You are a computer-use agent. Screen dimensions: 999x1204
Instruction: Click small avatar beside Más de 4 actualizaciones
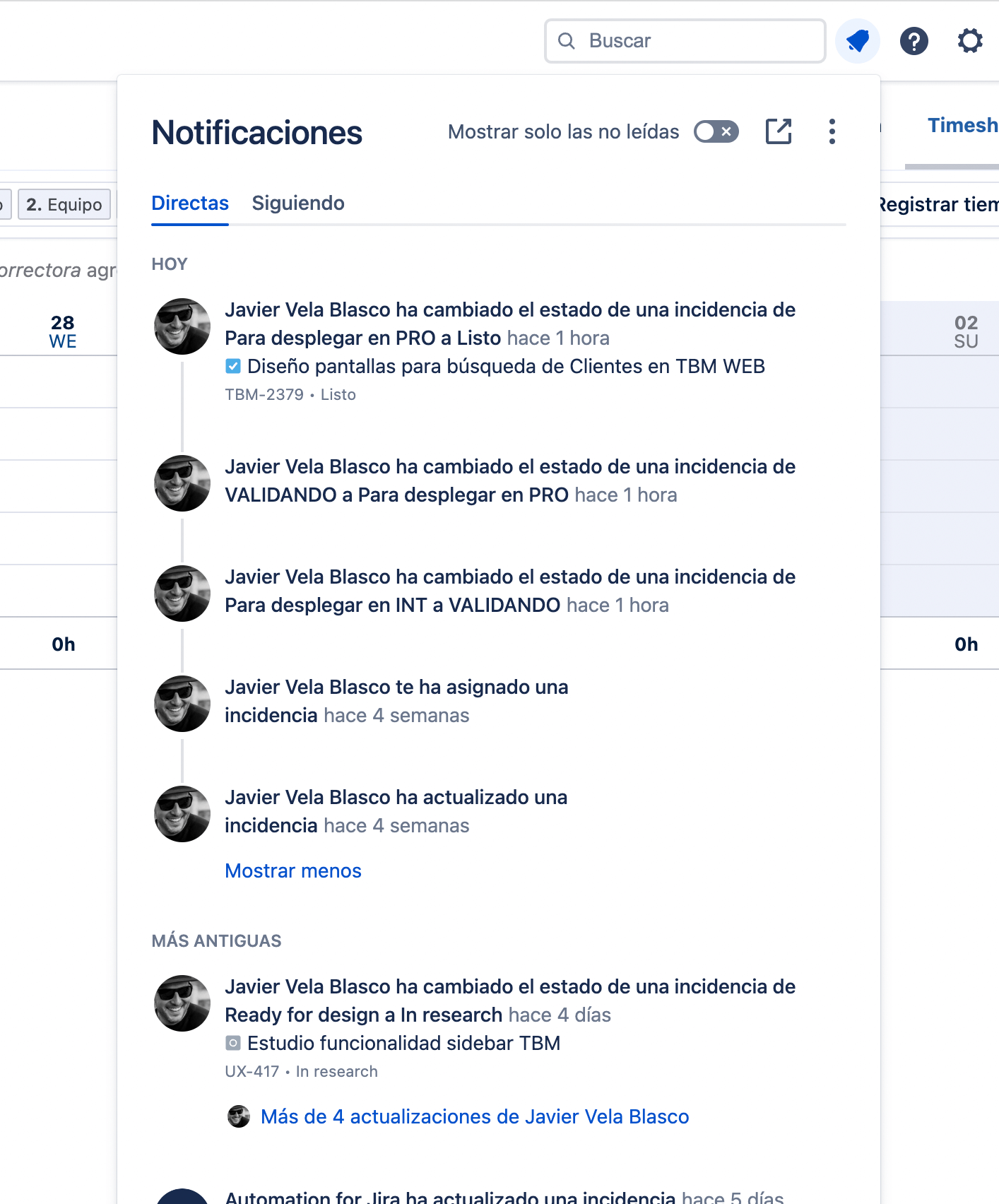[239, 1116]
